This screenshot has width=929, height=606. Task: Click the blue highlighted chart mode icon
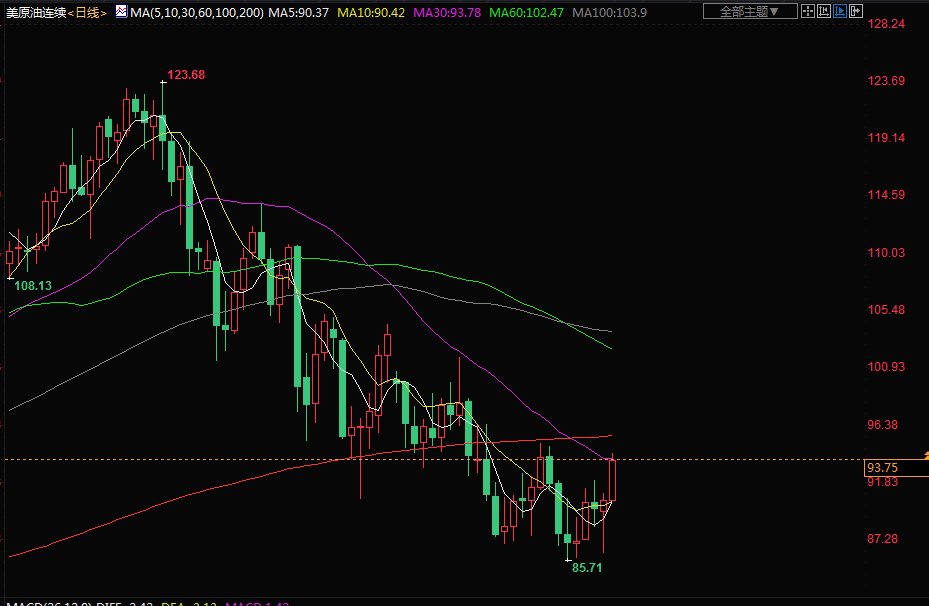pyautogui.click(x=840, y=11)
